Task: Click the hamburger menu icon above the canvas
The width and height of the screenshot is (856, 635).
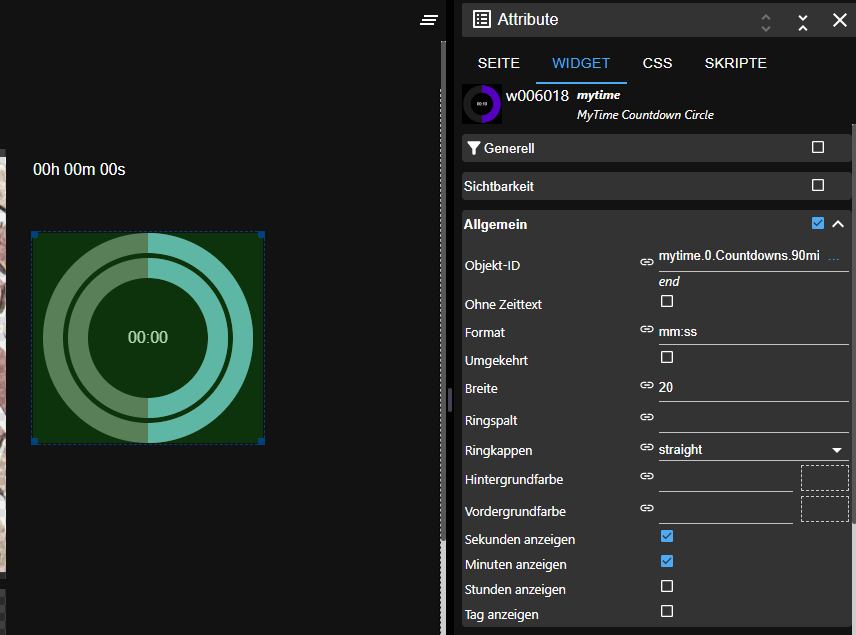Action: coord(429,20)
